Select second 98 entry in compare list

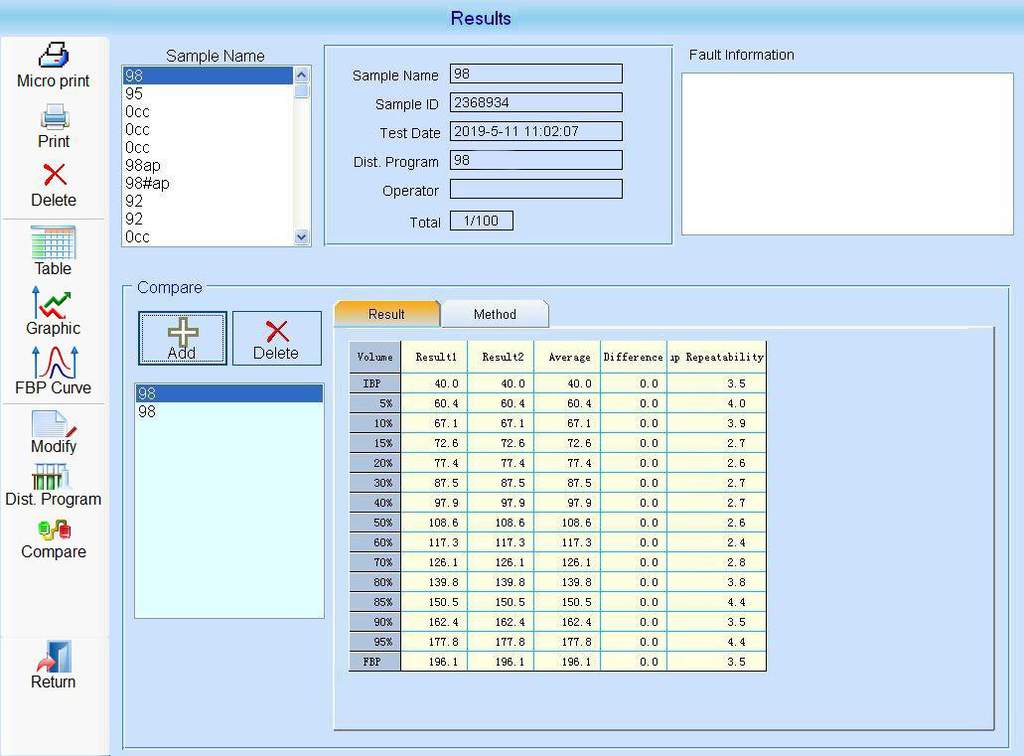pyautogui.click(x=147, y=411)
